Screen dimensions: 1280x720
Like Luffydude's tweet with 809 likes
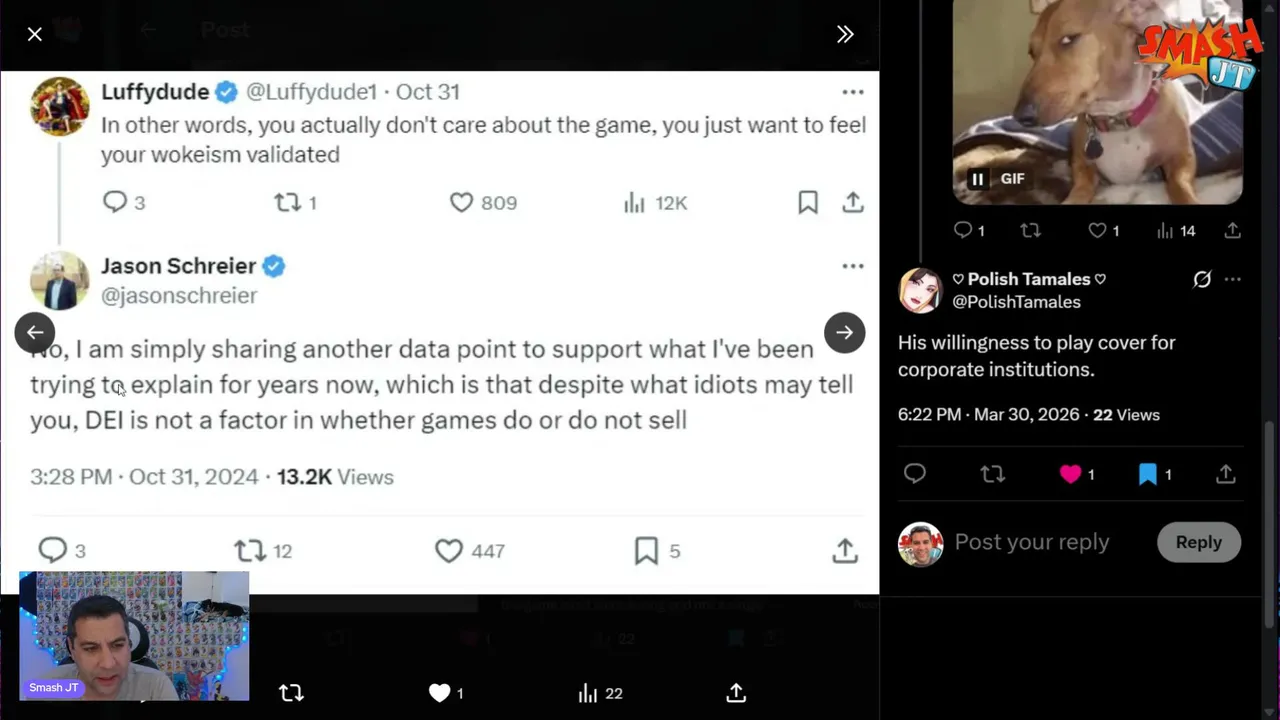(461, 203)
